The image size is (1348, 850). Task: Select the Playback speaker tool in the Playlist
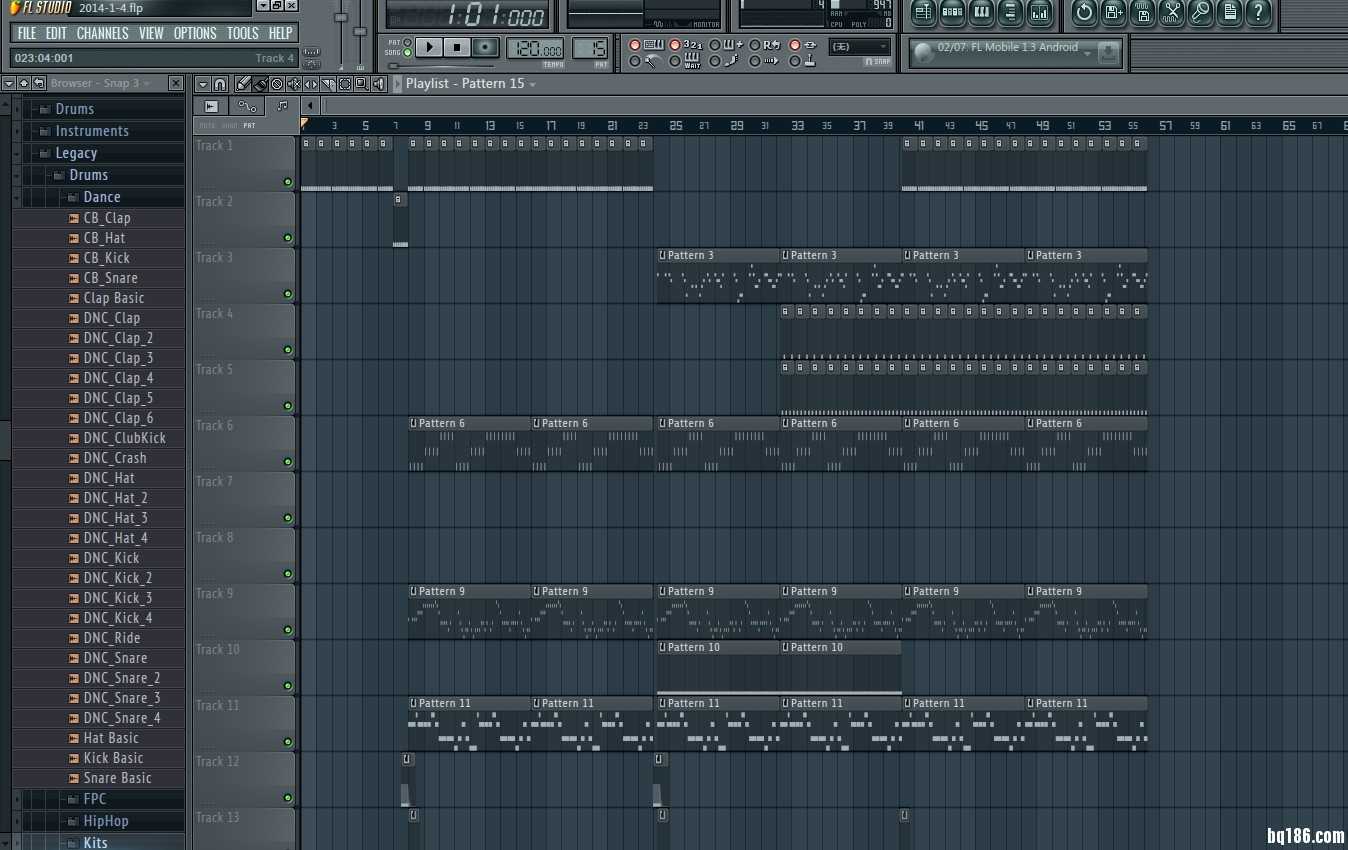coord(378,83)
